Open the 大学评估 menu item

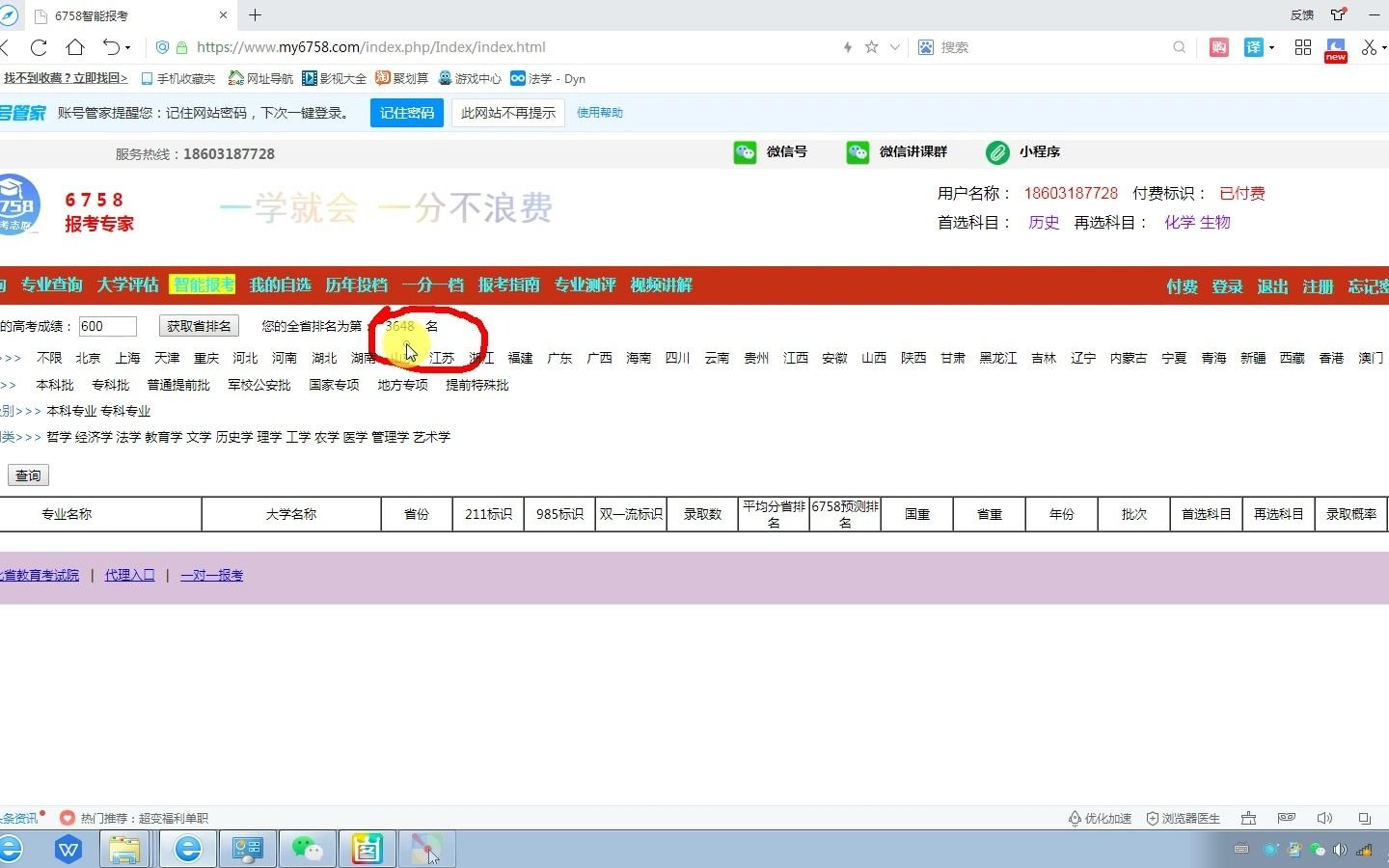(127, 285)
